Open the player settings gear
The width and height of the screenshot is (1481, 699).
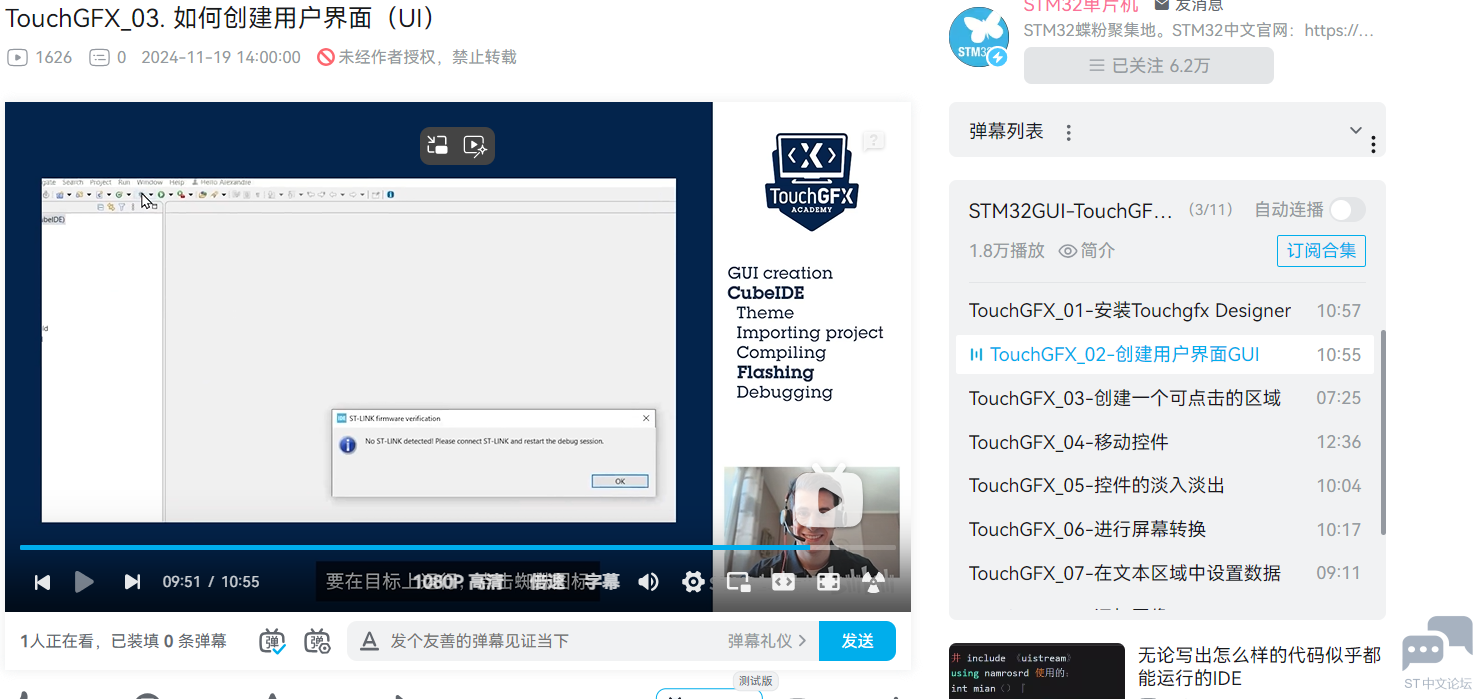(692, 582)
